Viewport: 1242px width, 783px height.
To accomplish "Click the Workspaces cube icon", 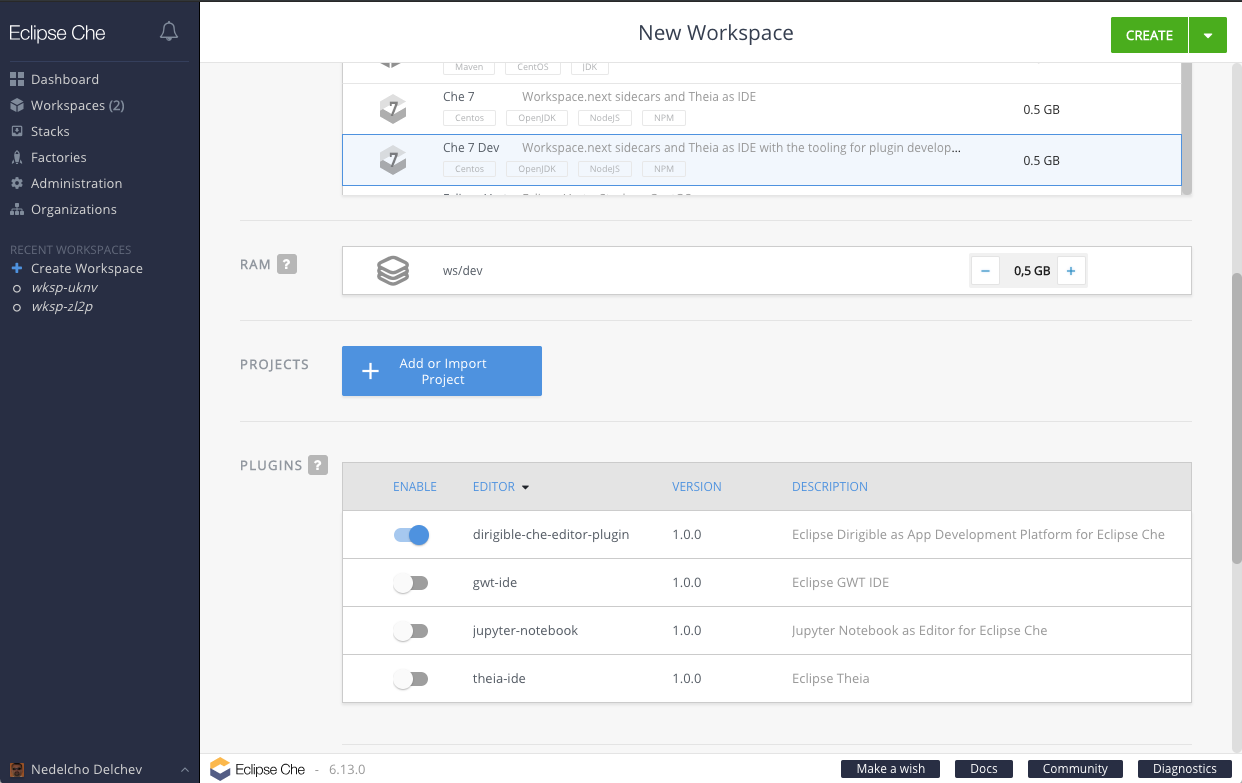I will click(x=17, y=105).
